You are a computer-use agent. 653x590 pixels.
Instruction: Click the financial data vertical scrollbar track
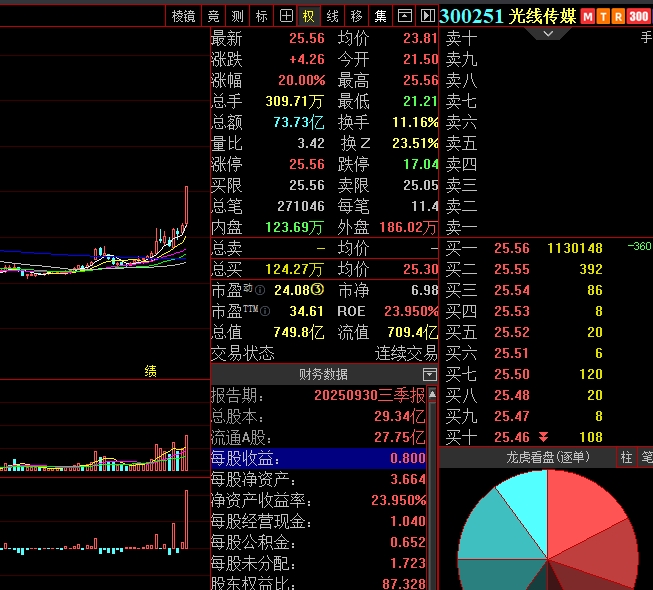pos(432,495)
